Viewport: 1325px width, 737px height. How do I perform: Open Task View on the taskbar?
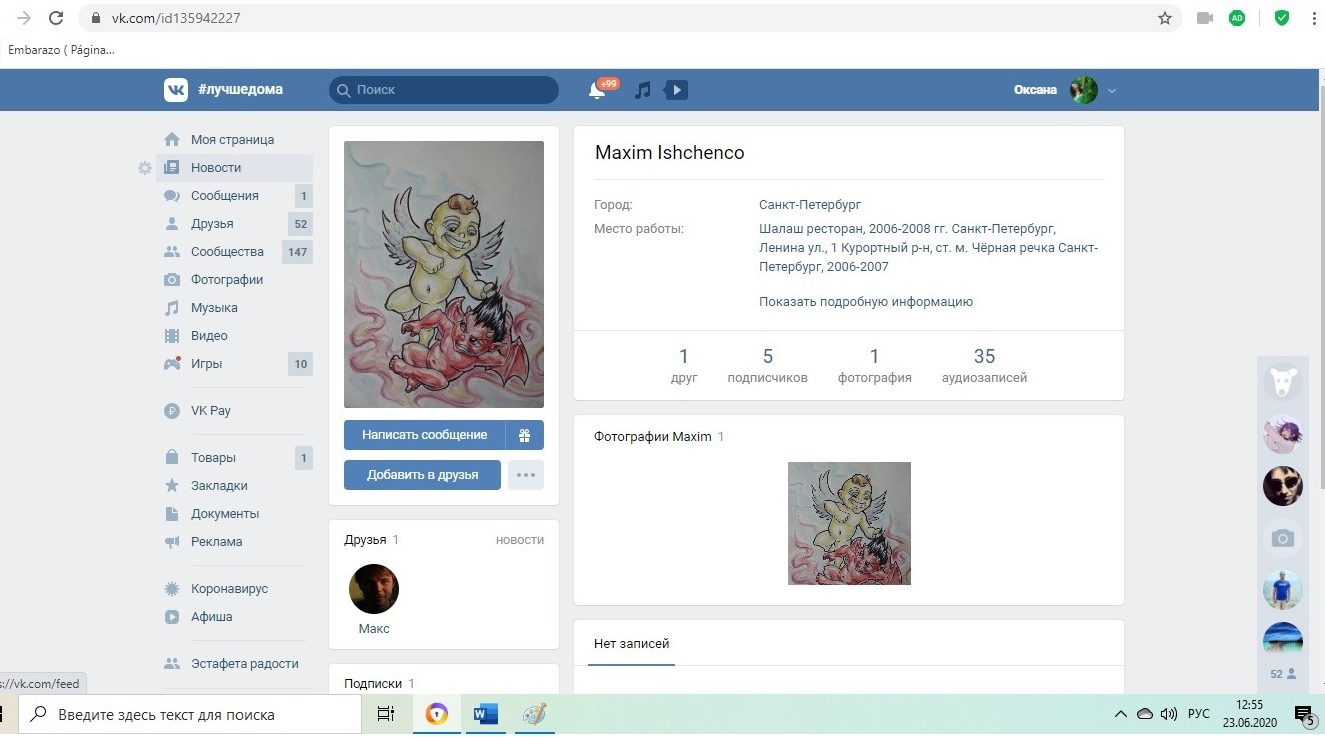385,715
